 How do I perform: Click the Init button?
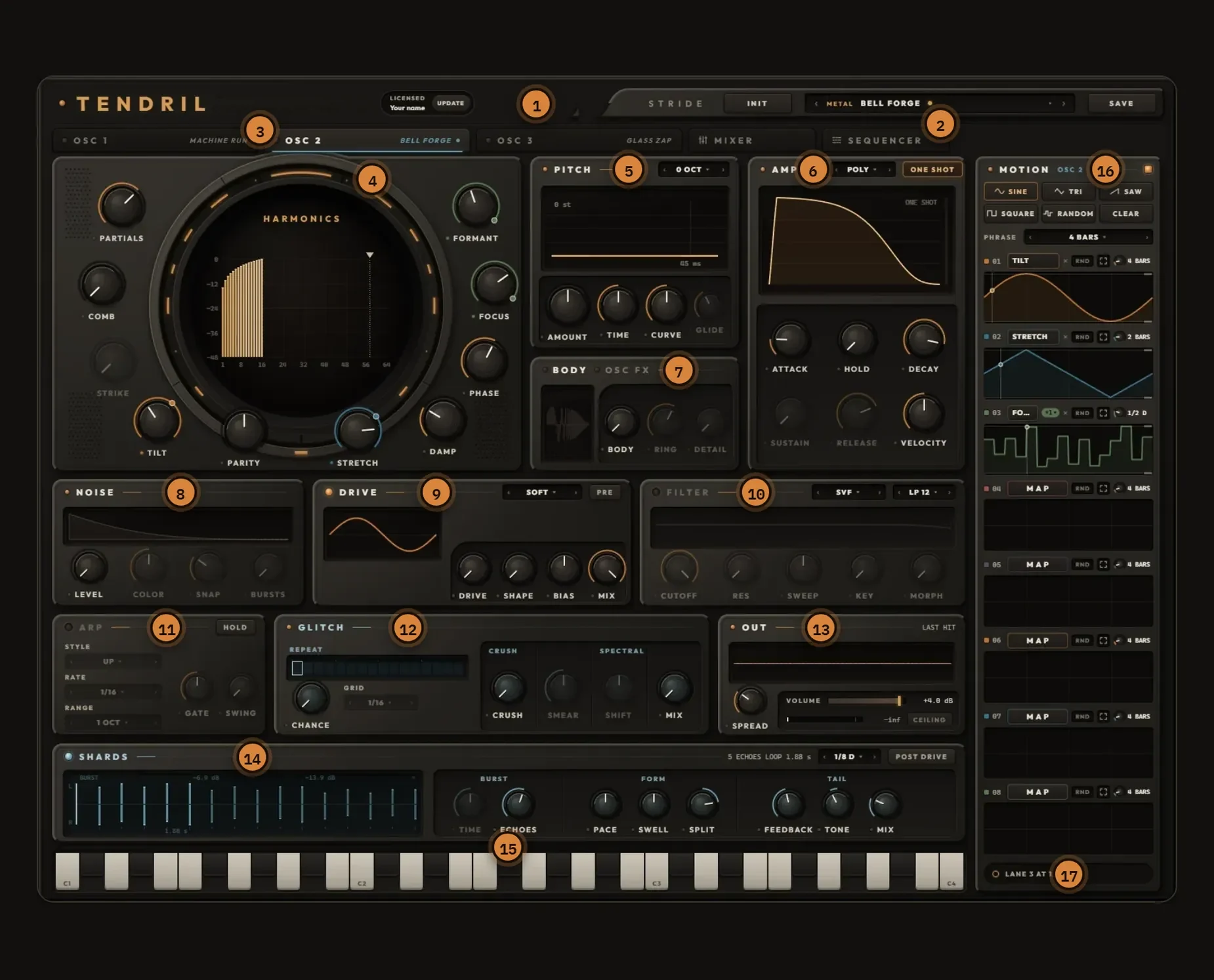(757, 104)
